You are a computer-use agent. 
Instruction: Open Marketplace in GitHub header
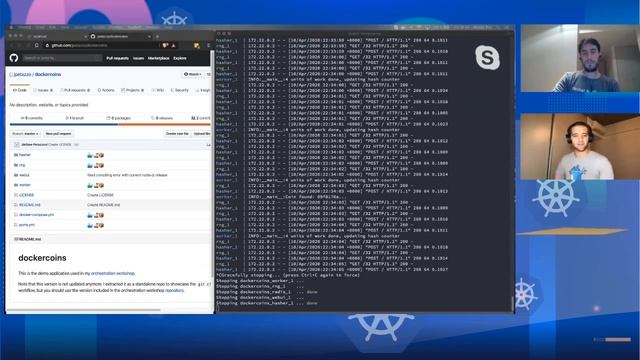click(x=158, y=58)
